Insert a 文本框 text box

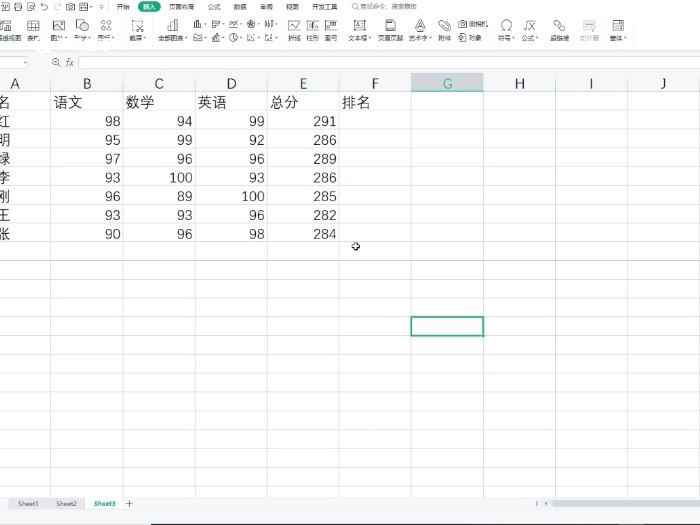[359, 30]
